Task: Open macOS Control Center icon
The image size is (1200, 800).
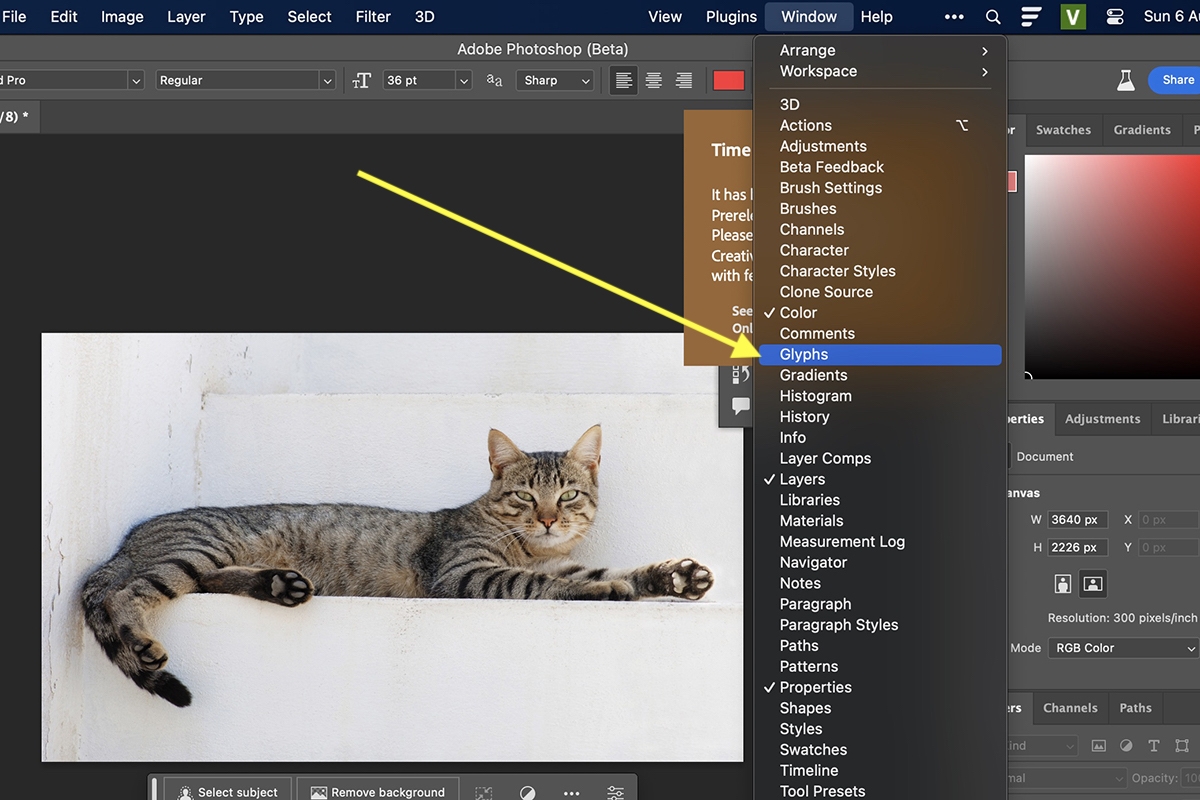Action: coord(1116,17)
